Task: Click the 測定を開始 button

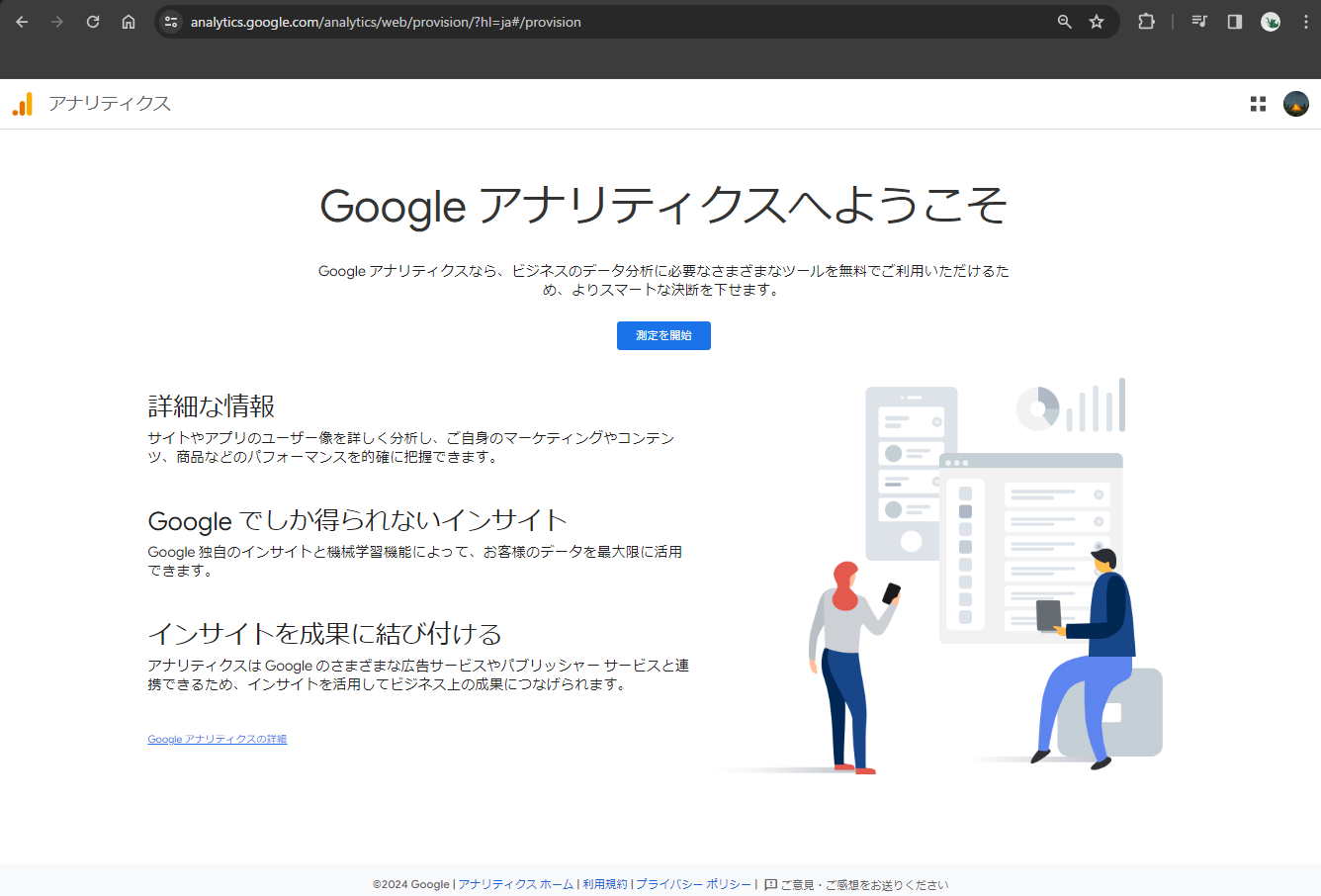Action: [x=663, y=335]
